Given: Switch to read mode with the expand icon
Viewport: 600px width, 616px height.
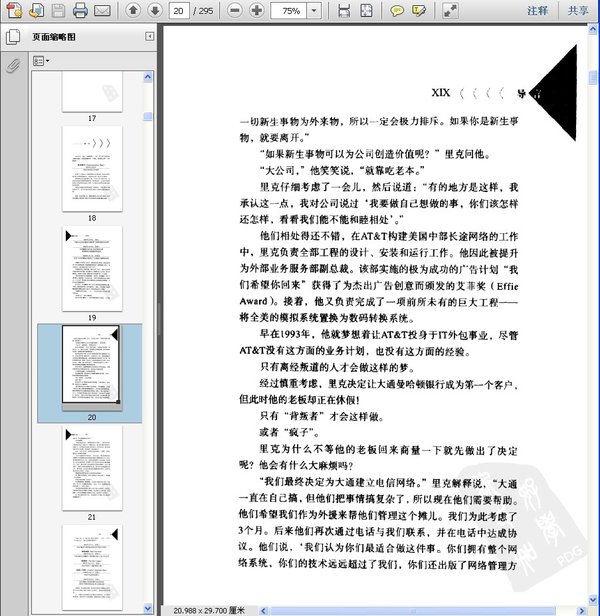Looking at the screenshot, I should pyautogui.click(x=450, y=11).
